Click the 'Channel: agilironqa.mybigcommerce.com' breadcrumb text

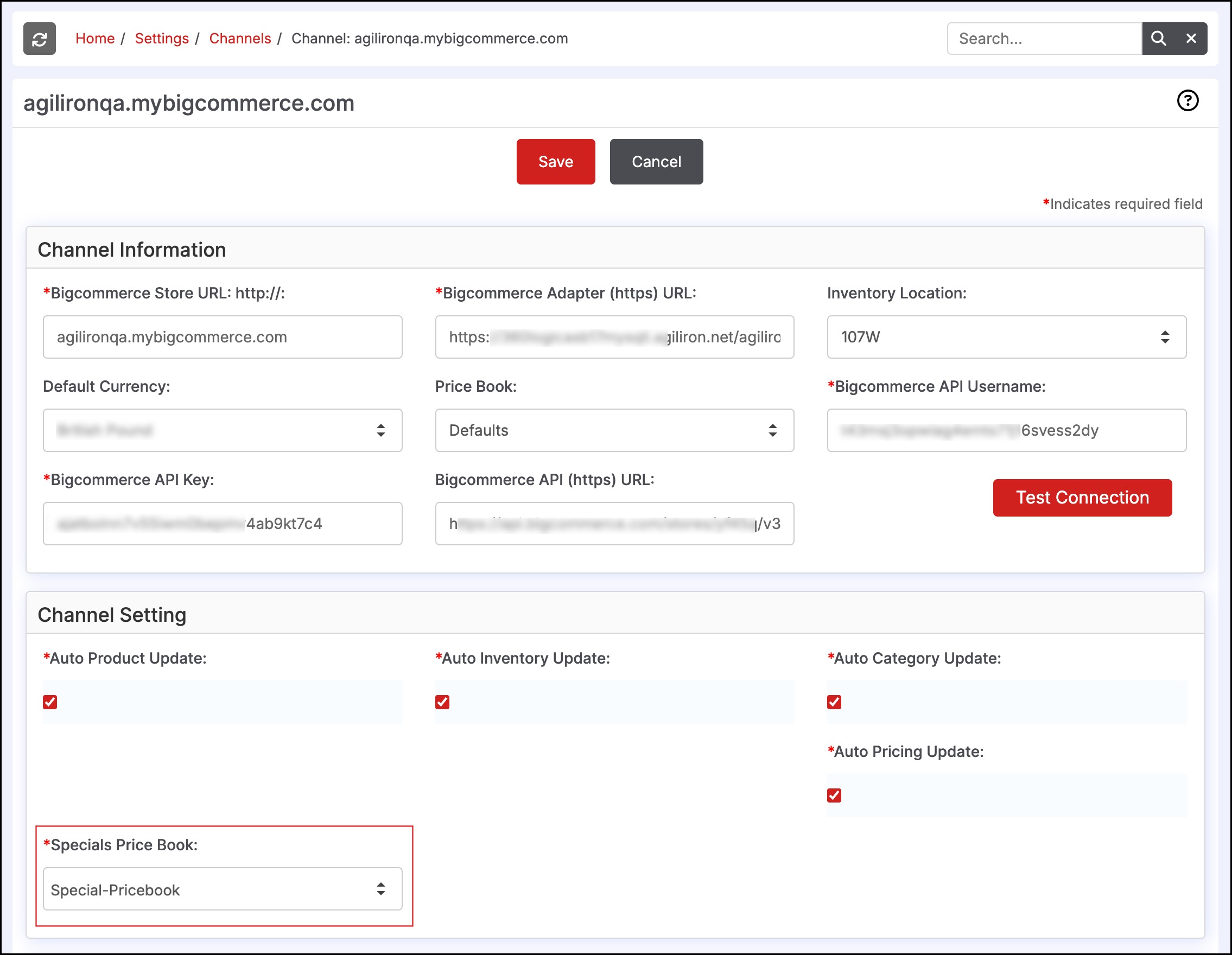(429, 39)
